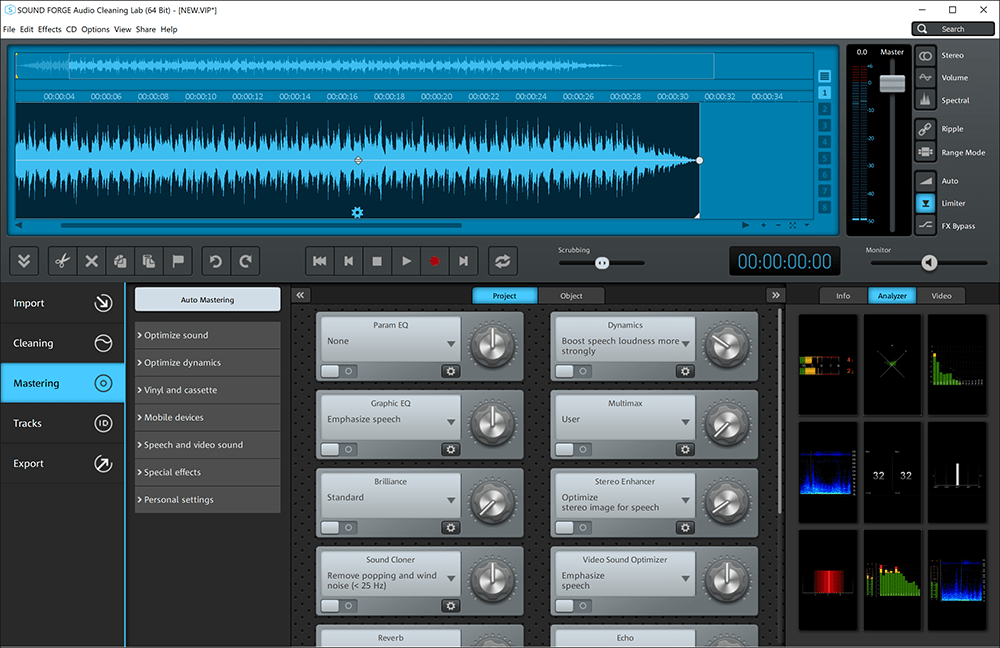Open Brilliance settings gear

click(x=451, y=527)
